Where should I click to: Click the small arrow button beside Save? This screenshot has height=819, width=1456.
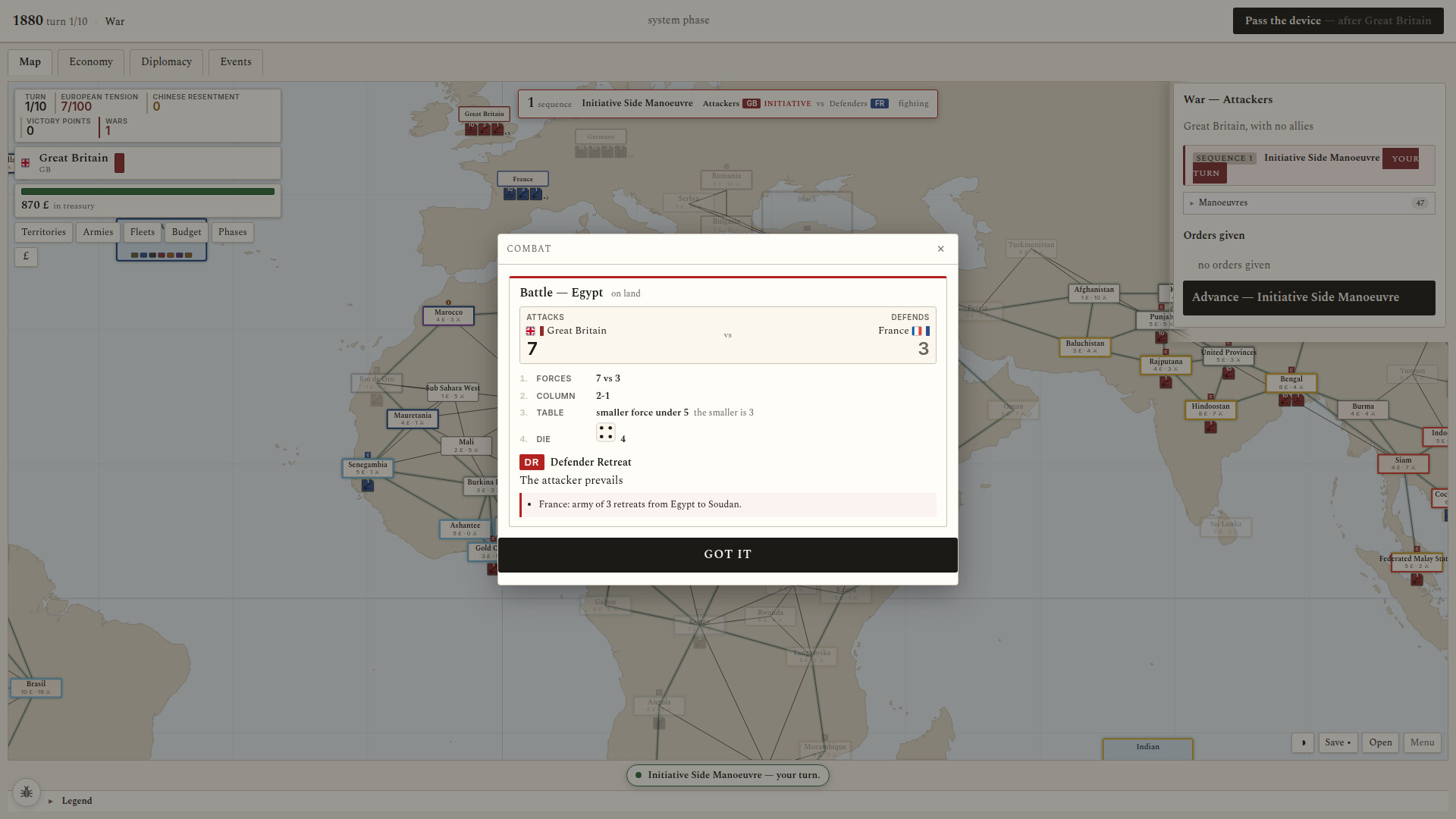(1303, 742)
